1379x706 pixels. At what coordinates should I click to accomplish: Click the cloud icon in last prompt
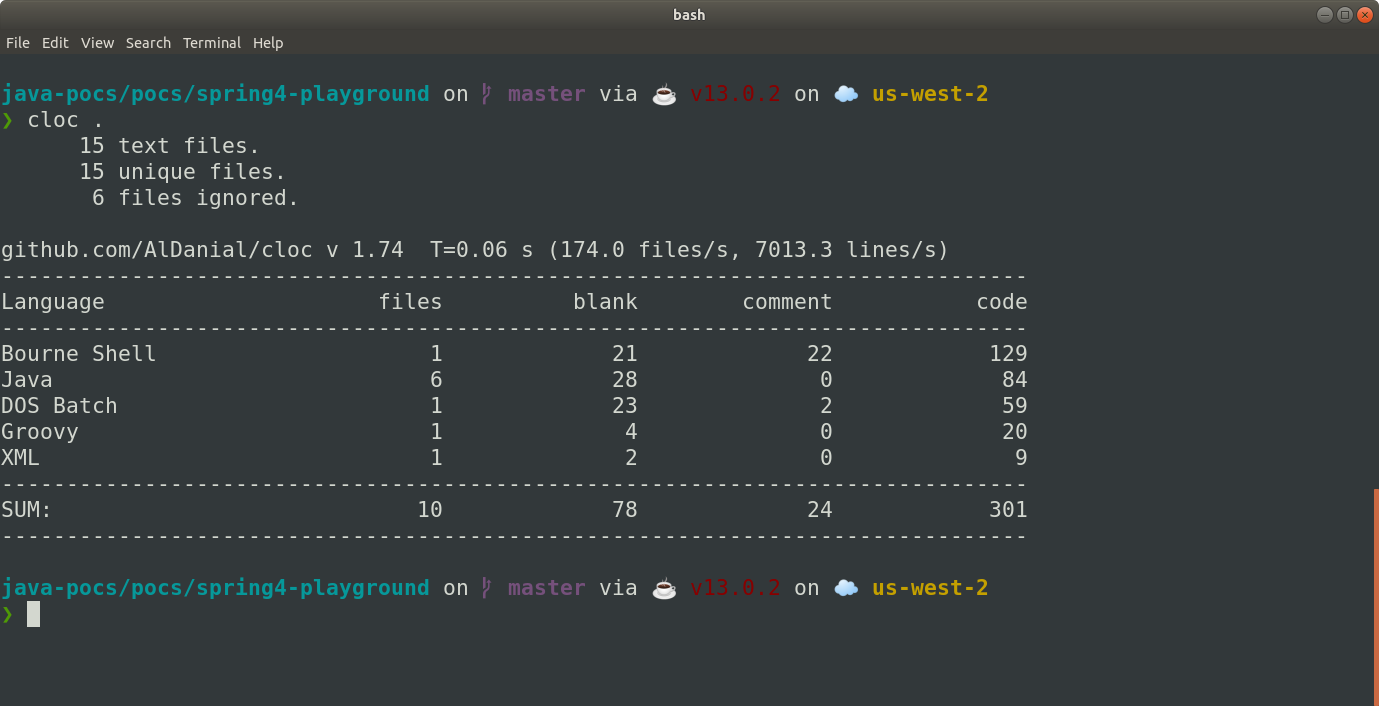[846, 588]
